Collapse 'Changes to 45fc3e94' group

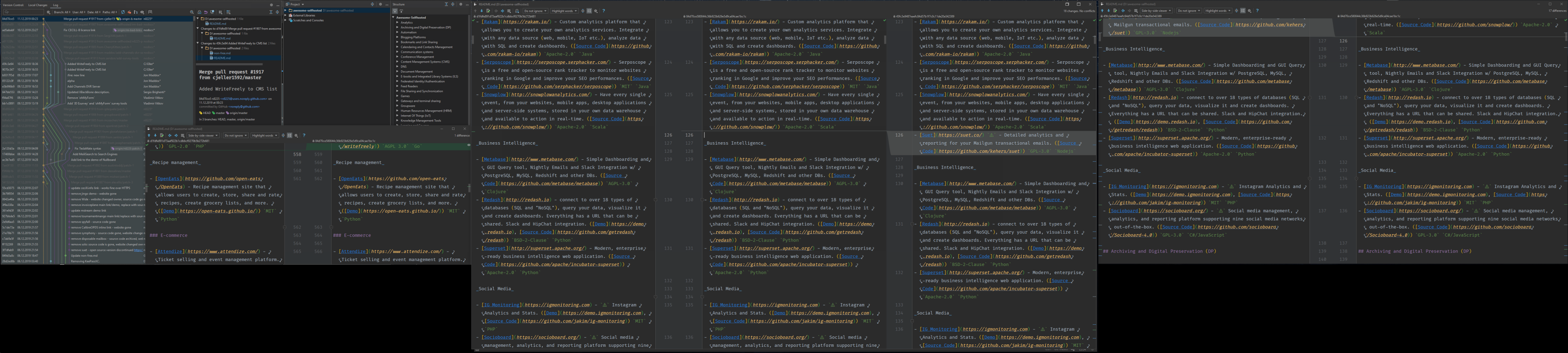198,43
